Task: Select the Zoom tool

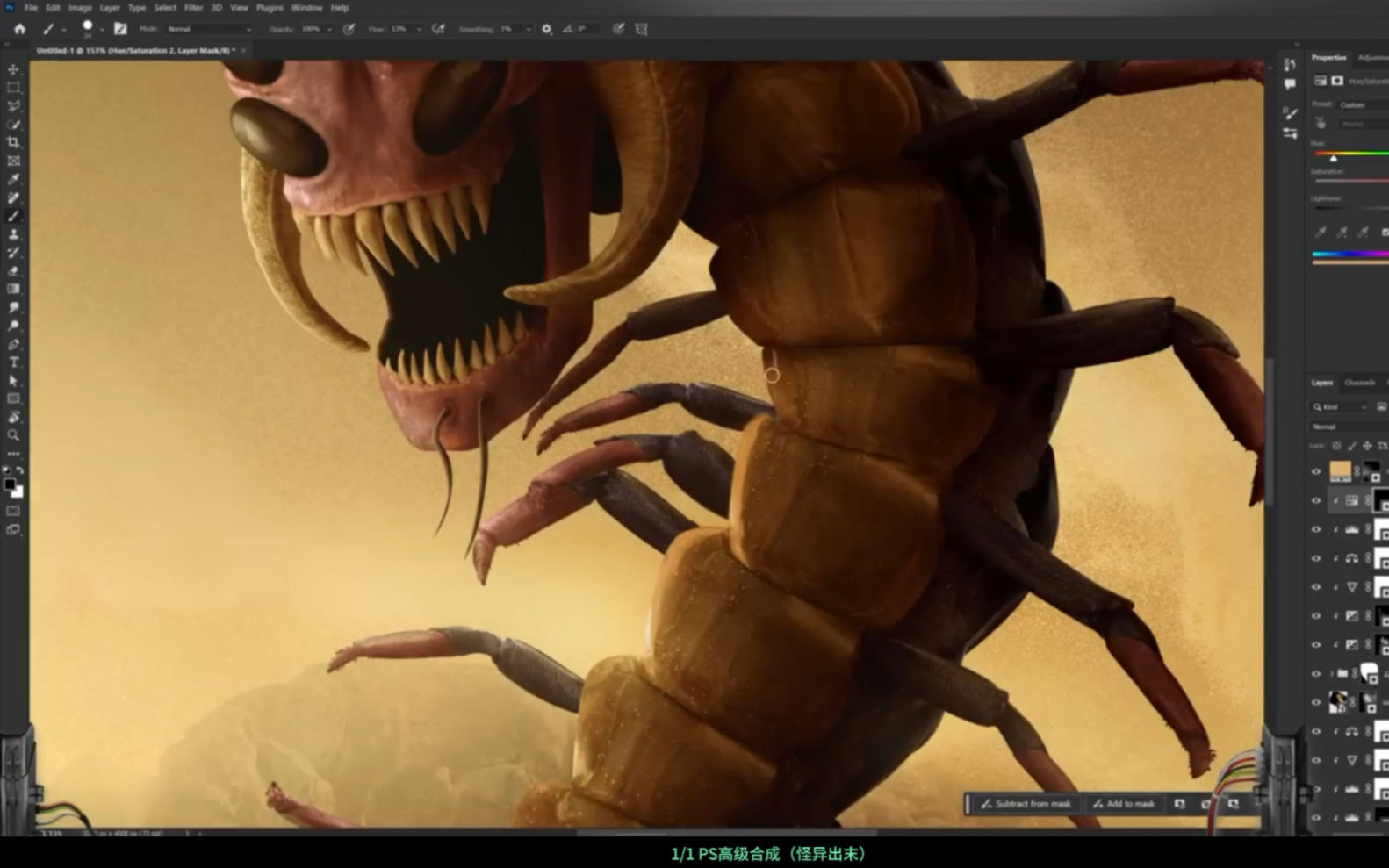Action: click(x=13, y=435)
